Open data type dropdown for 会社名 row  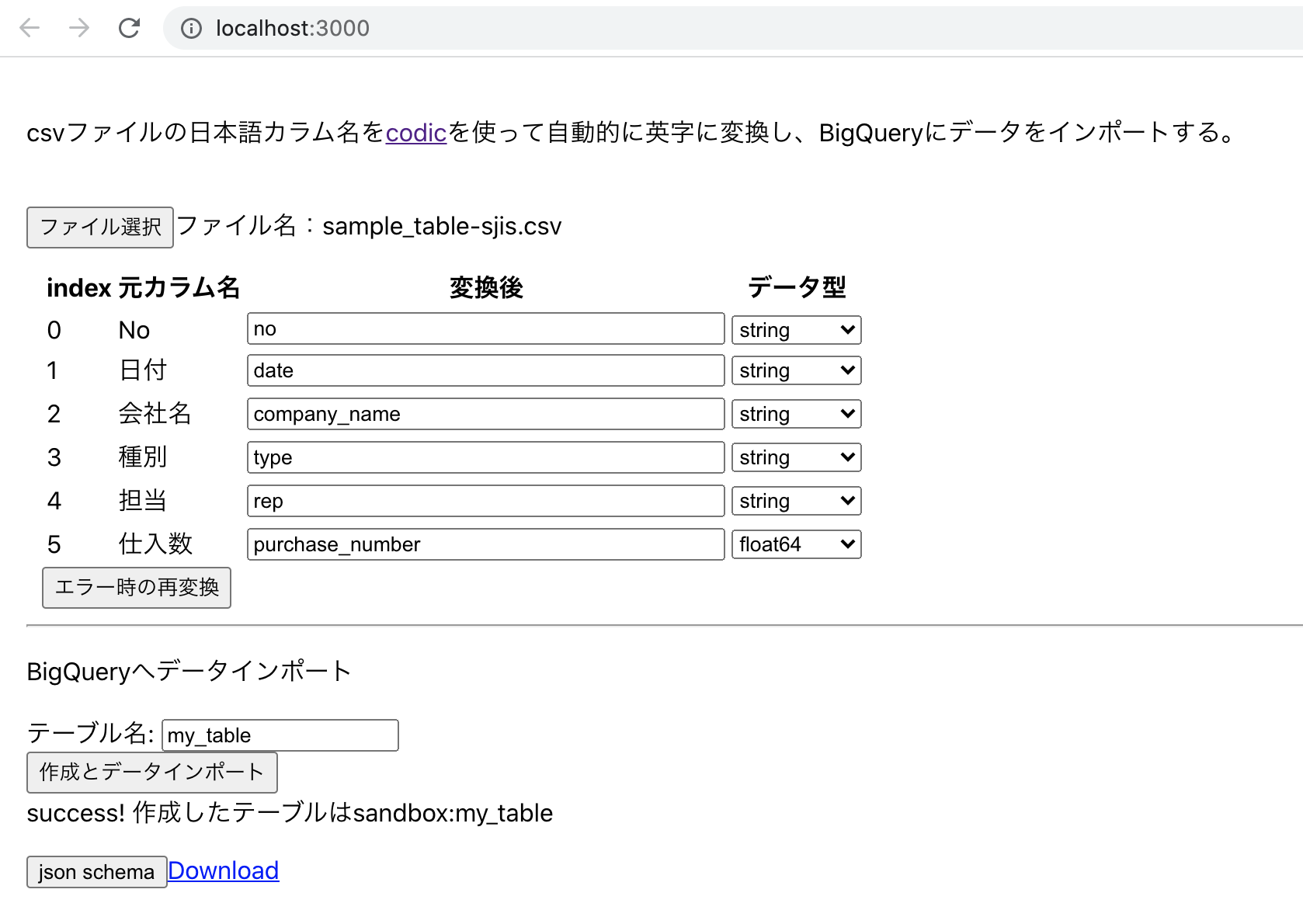click(x=795, y=413)
